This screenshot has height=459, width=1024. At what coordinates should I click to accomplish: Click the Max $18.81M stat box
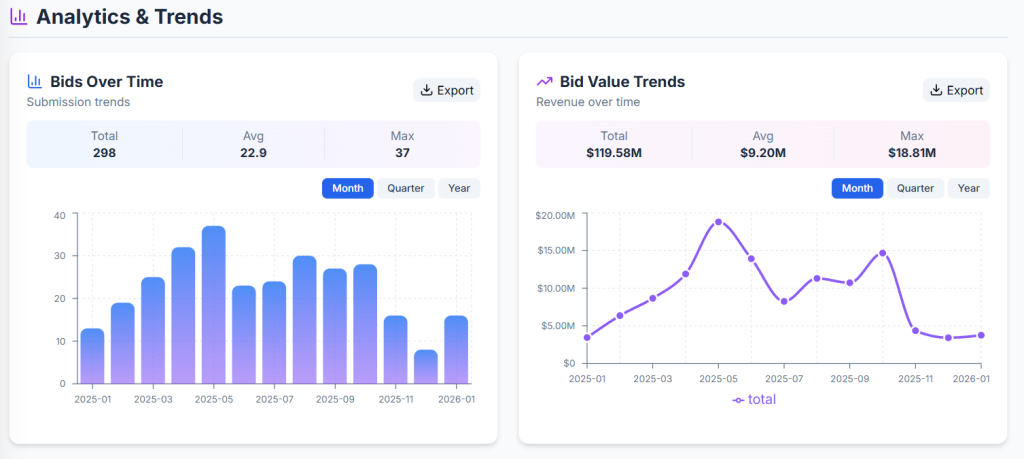(x=911, y=144)
